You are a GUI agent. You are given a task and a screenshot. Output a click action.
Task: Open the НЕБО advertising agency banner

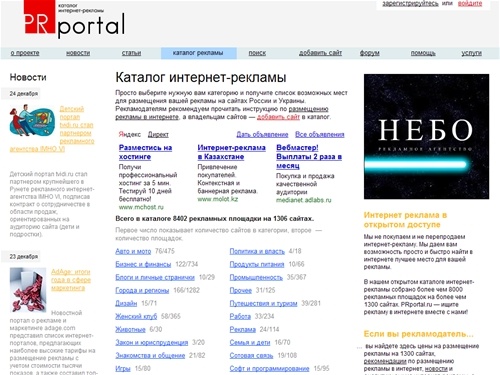(x=426, y=137)
